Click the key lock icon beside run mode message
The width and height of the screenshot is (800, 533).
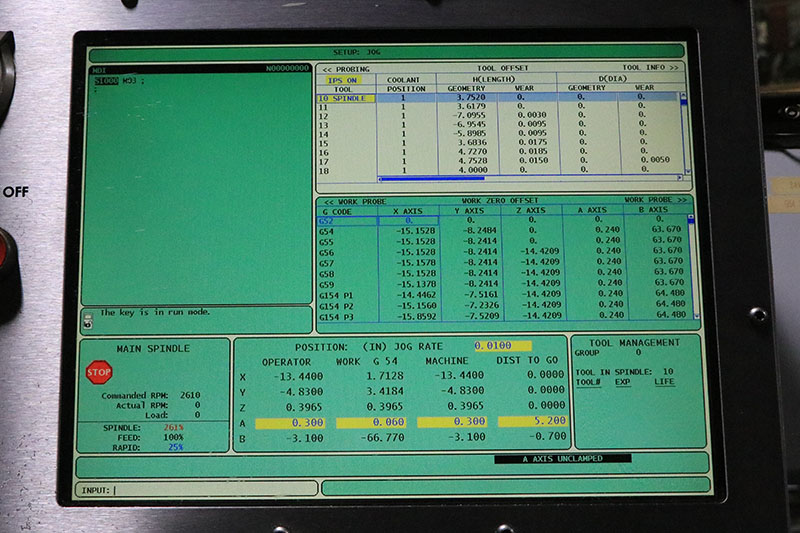click(88, 321)
